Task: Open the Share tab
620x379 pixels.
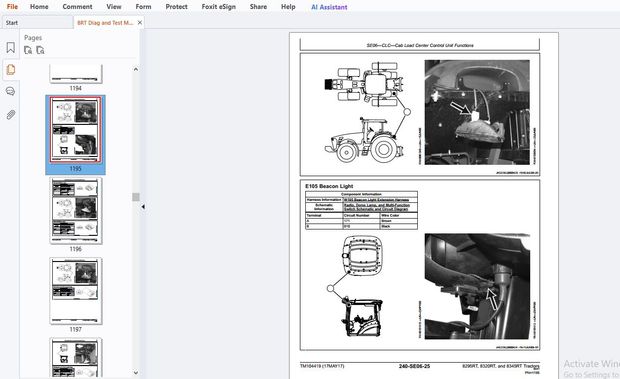Action: 258,7
